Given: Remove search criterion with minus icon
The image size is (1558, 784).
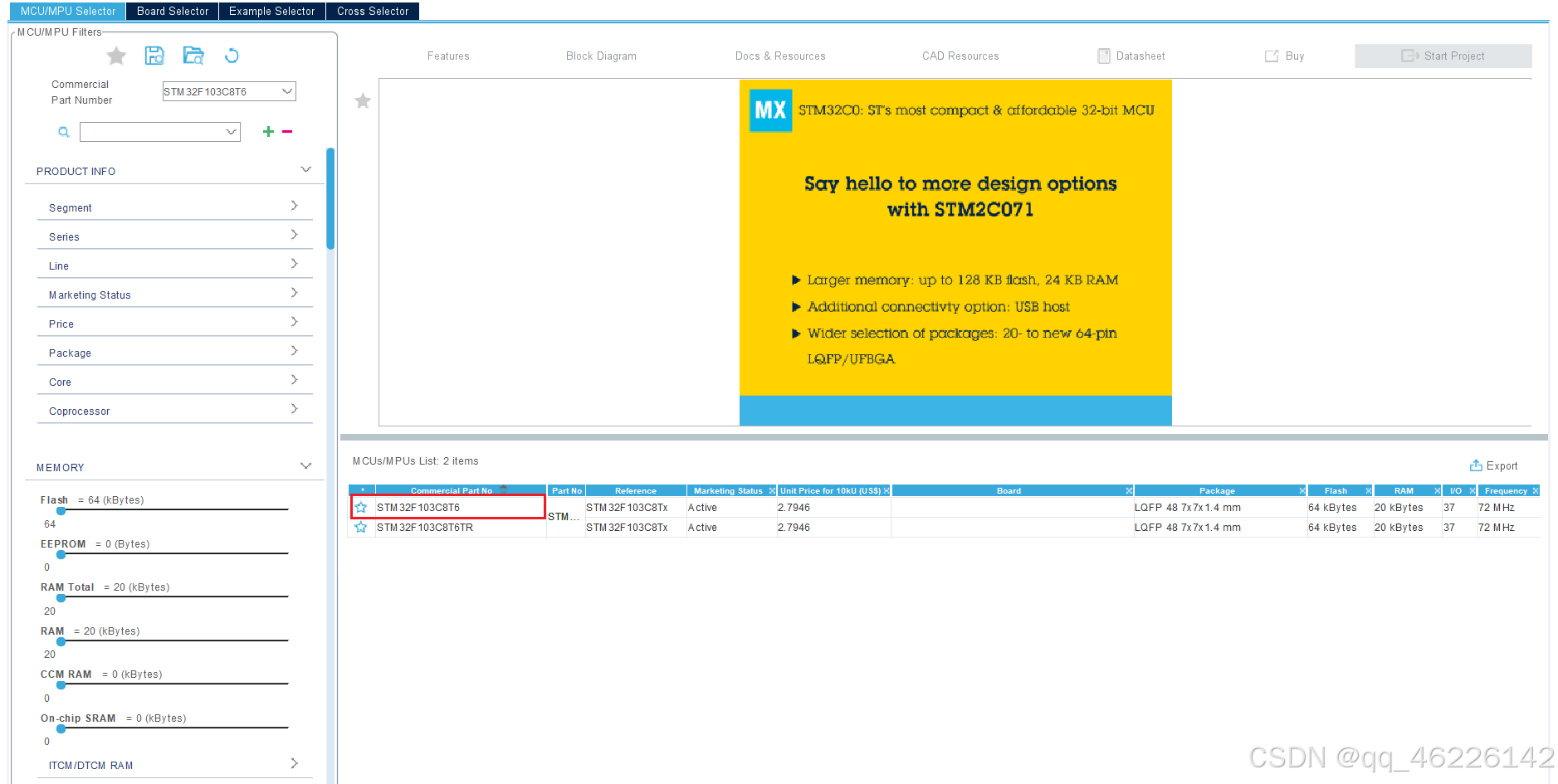Looking at the screenshot, I should coord(287,131).
